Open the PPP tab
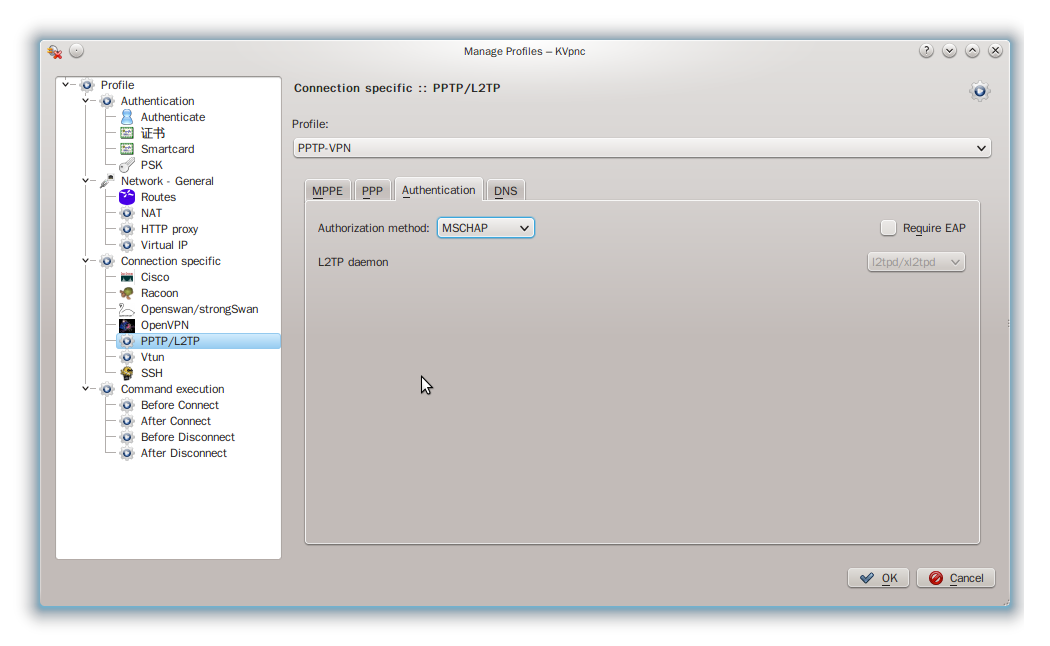Image resolution: width=1050 pixels, height=646 pixels. coord(372,191)
